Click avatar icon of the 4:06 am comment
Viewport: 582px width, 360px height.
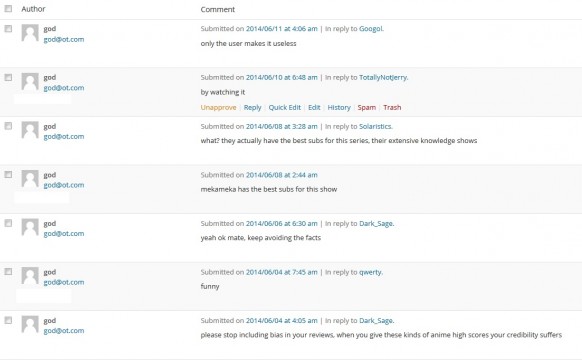click(30, 33)
